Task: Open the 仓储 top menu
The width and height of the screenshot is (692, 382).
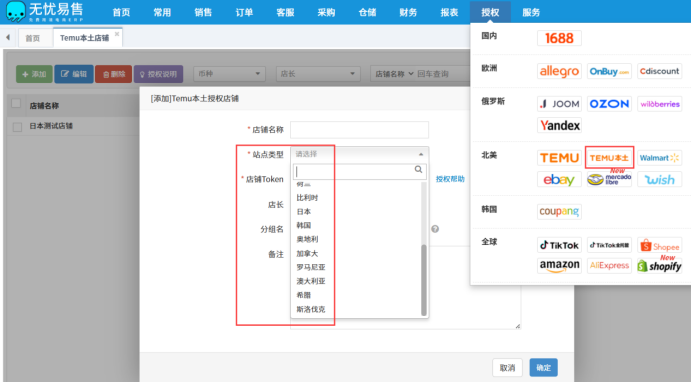Action: (367, 12)
